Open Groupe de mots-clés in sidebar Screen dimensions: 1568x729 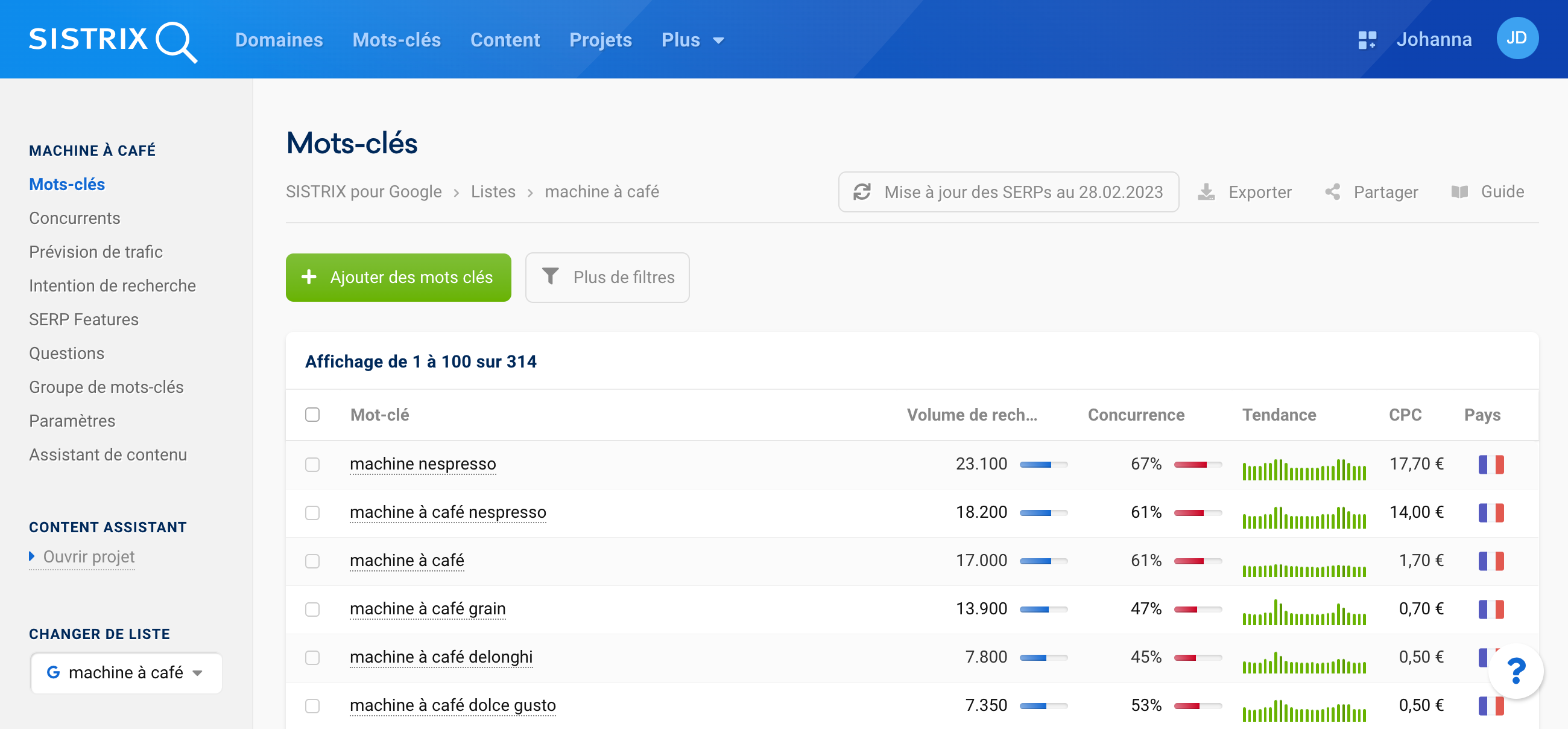pyautogui.click(x=106, y=387)
